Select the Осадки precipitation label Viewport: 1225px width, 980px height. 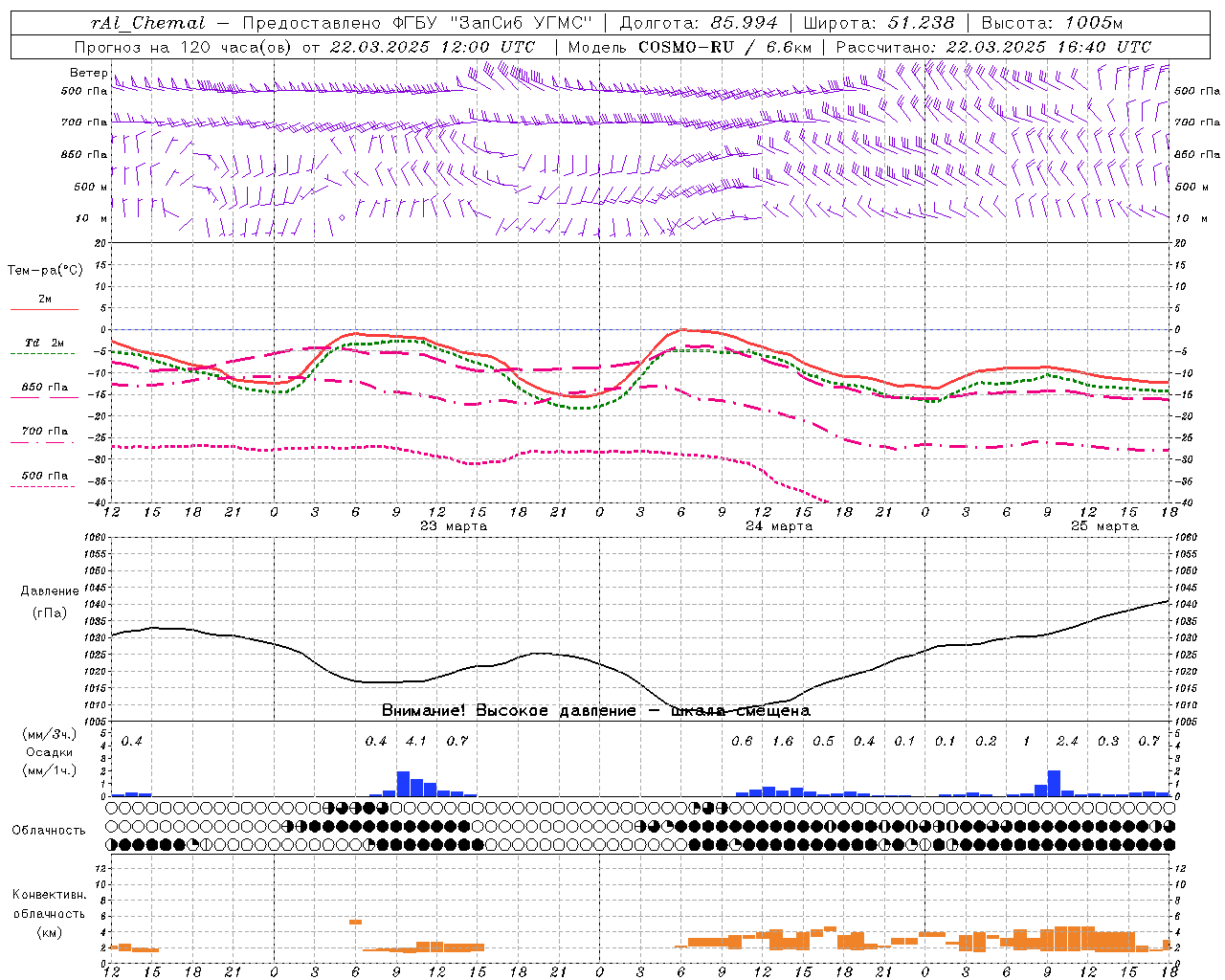50,752
